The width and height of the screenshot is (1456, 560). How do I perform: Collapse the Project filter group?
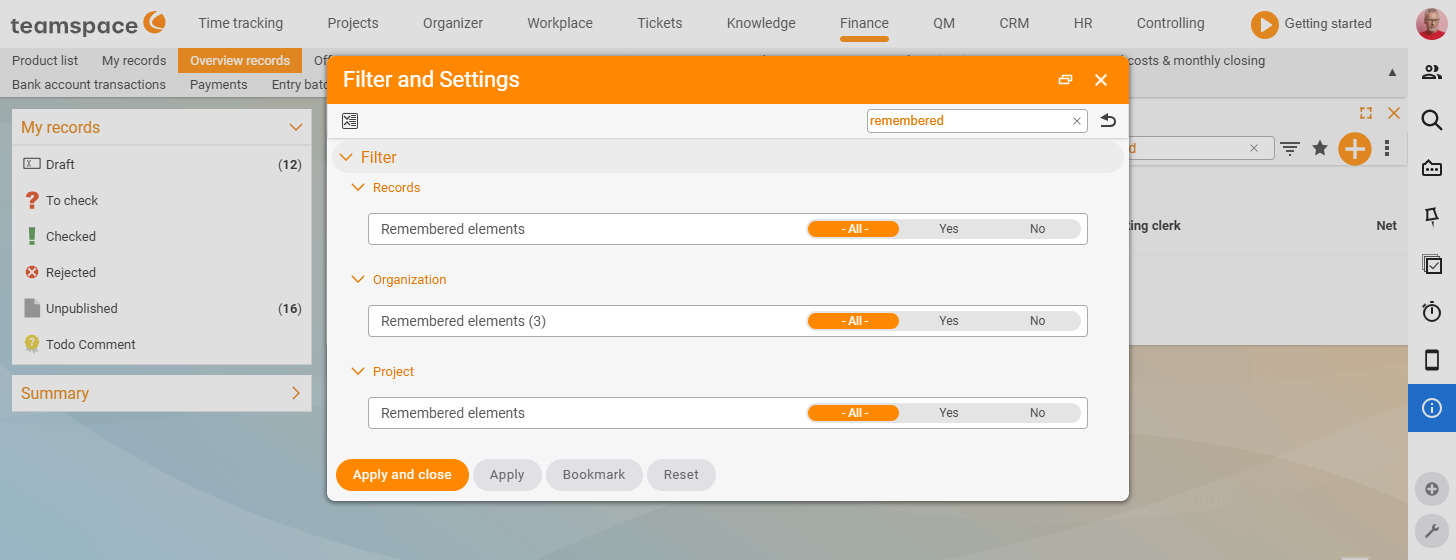pyautogui.click(x=358, y=371)
